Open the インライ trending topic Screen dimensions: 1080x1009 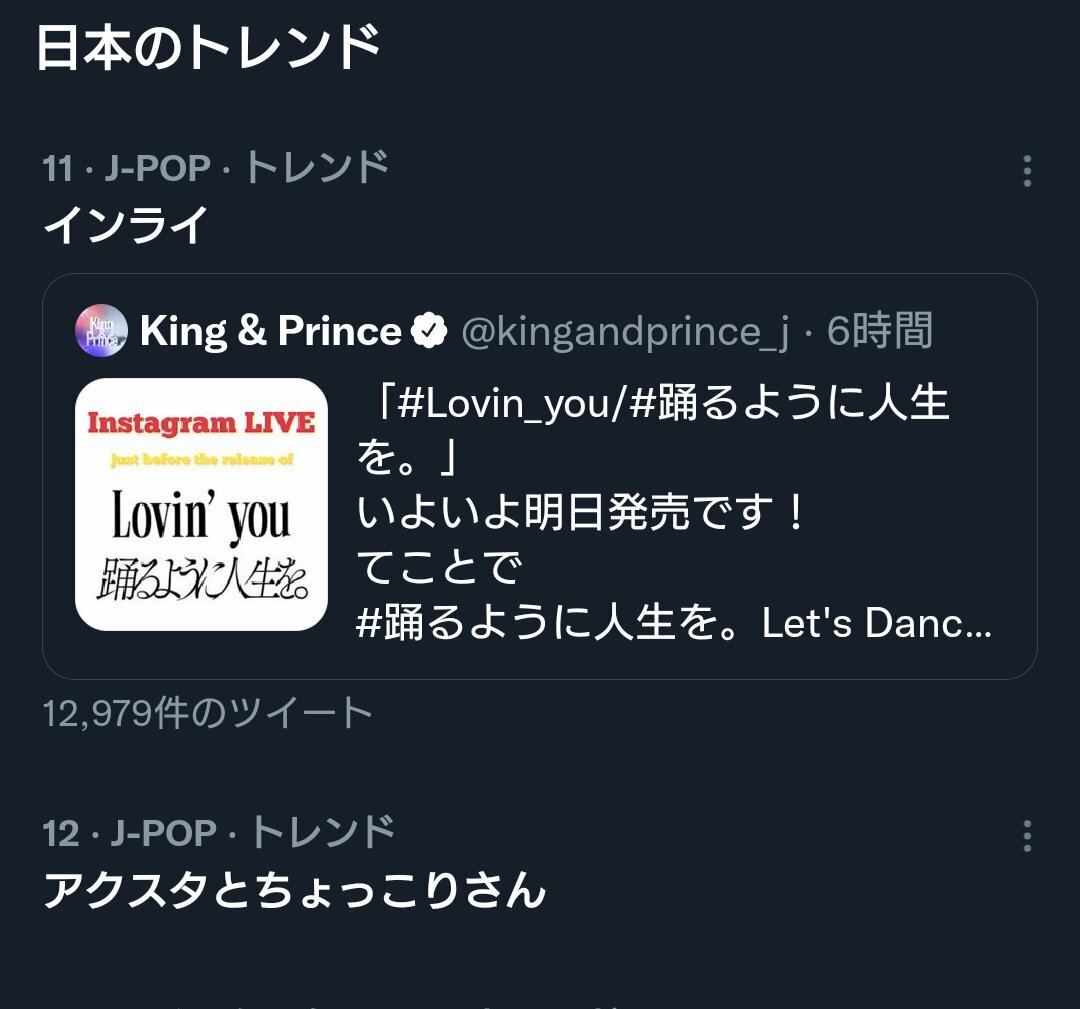click(126, 224)
